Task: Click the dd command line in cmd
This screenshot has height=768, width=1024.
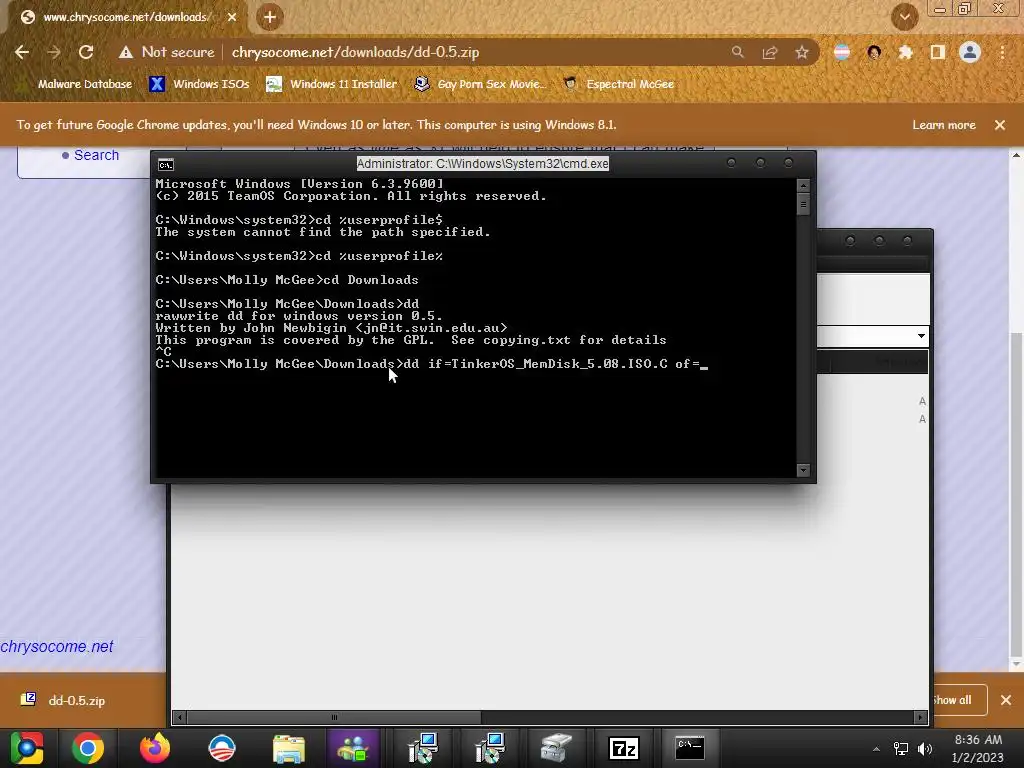Action: (x=432, y=364)
